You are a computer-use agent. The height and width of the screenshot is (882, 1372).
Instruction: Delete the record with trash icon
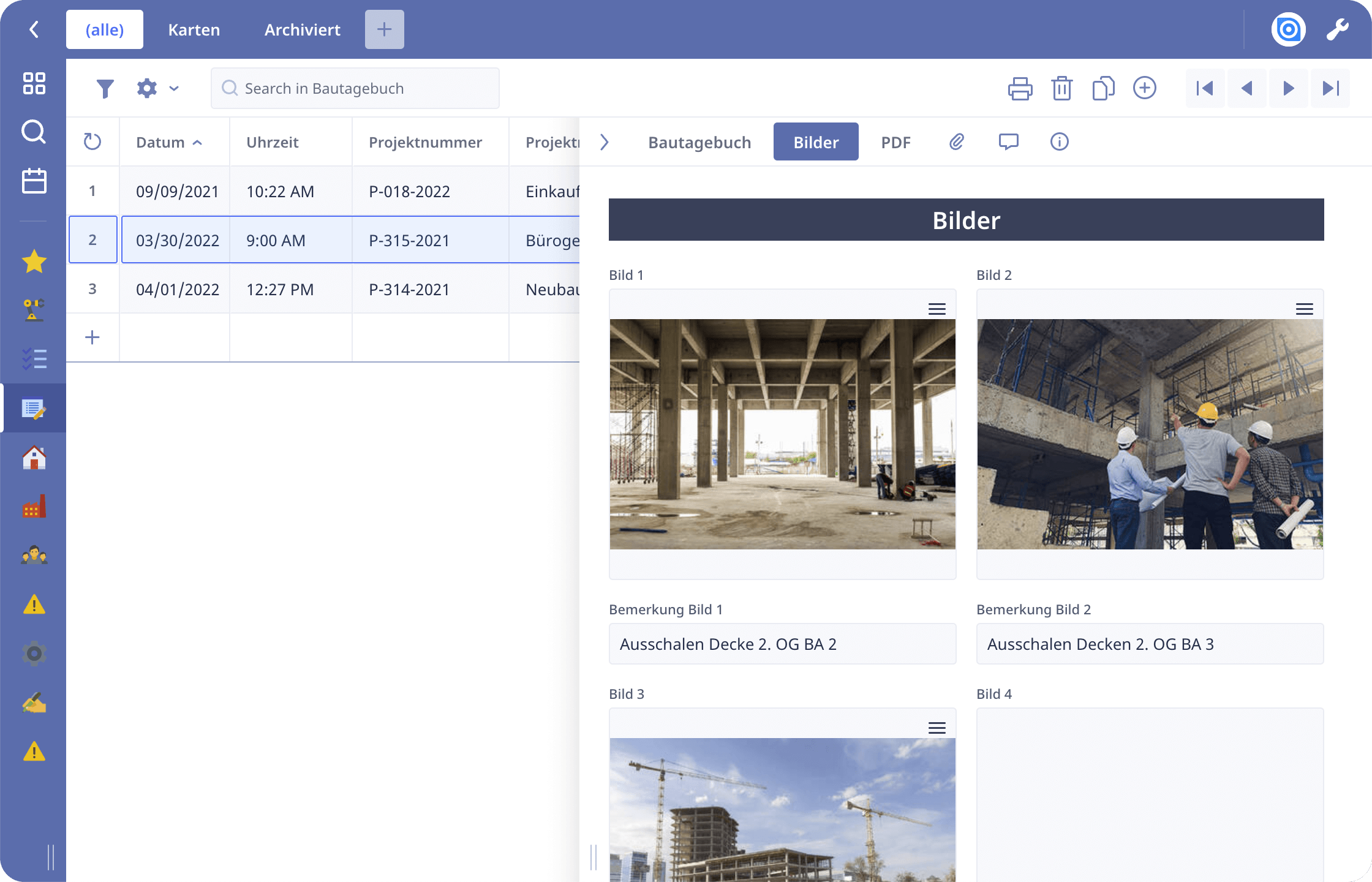click(1062, 88)
